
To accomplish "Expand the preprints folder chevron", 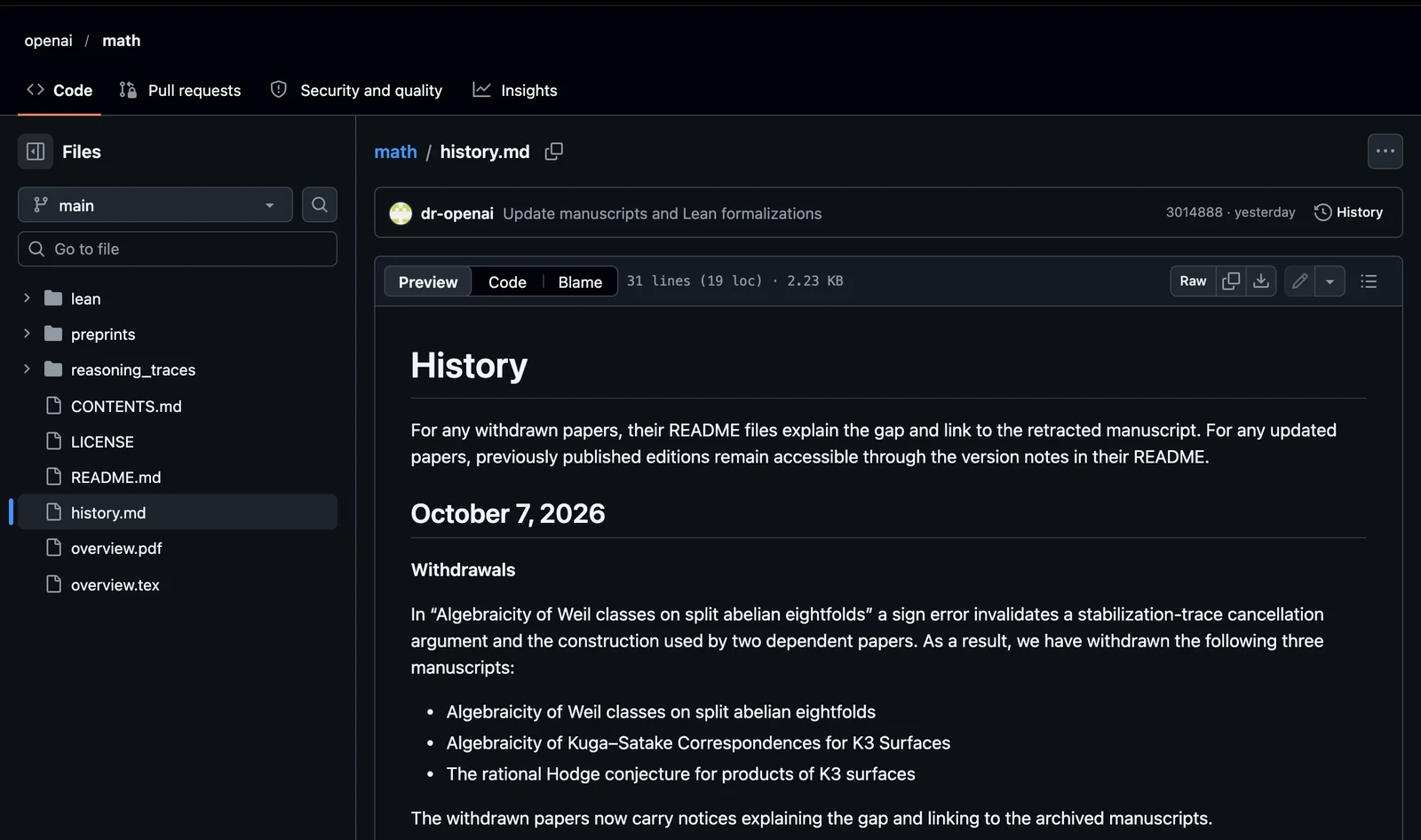I will click(27, 334).
